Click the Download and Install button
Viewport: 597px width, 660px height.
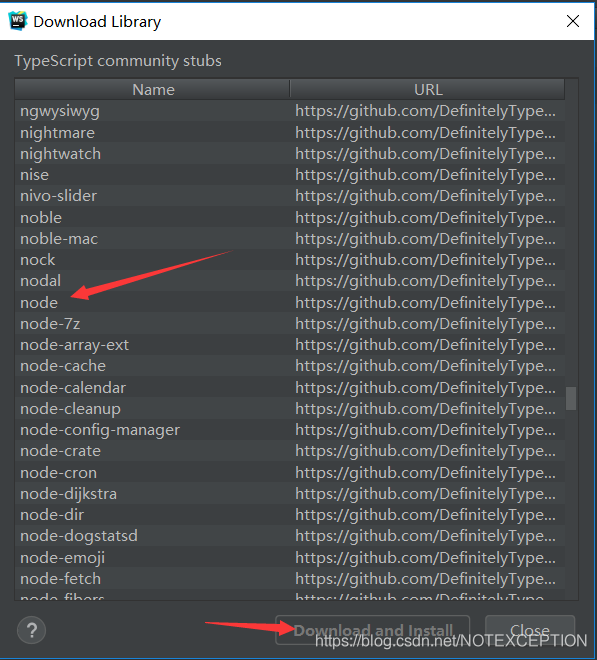point(373,630)
